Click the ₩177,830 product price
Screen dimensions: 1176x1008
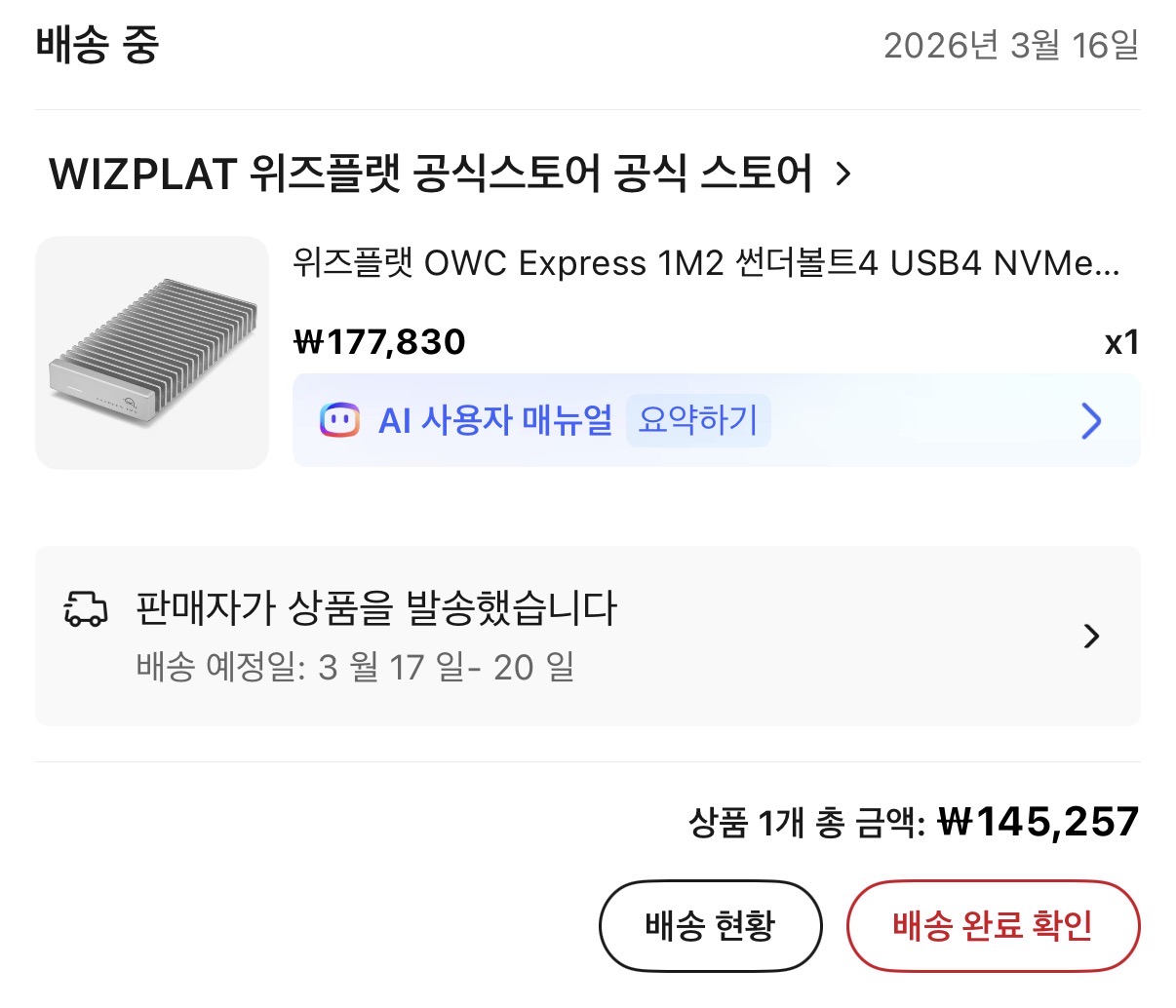[x=379, y=342]
